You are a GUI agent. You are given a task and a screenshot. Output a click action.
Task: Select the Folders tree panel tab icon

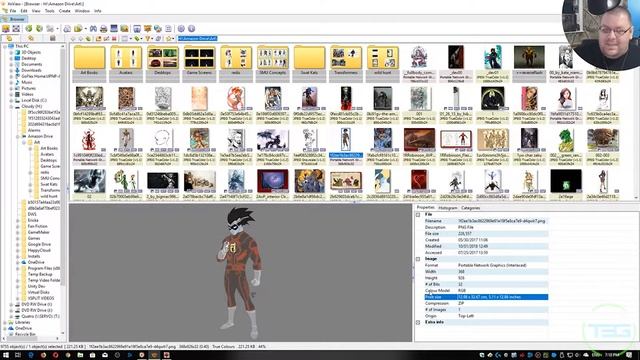tap(9, 38)
